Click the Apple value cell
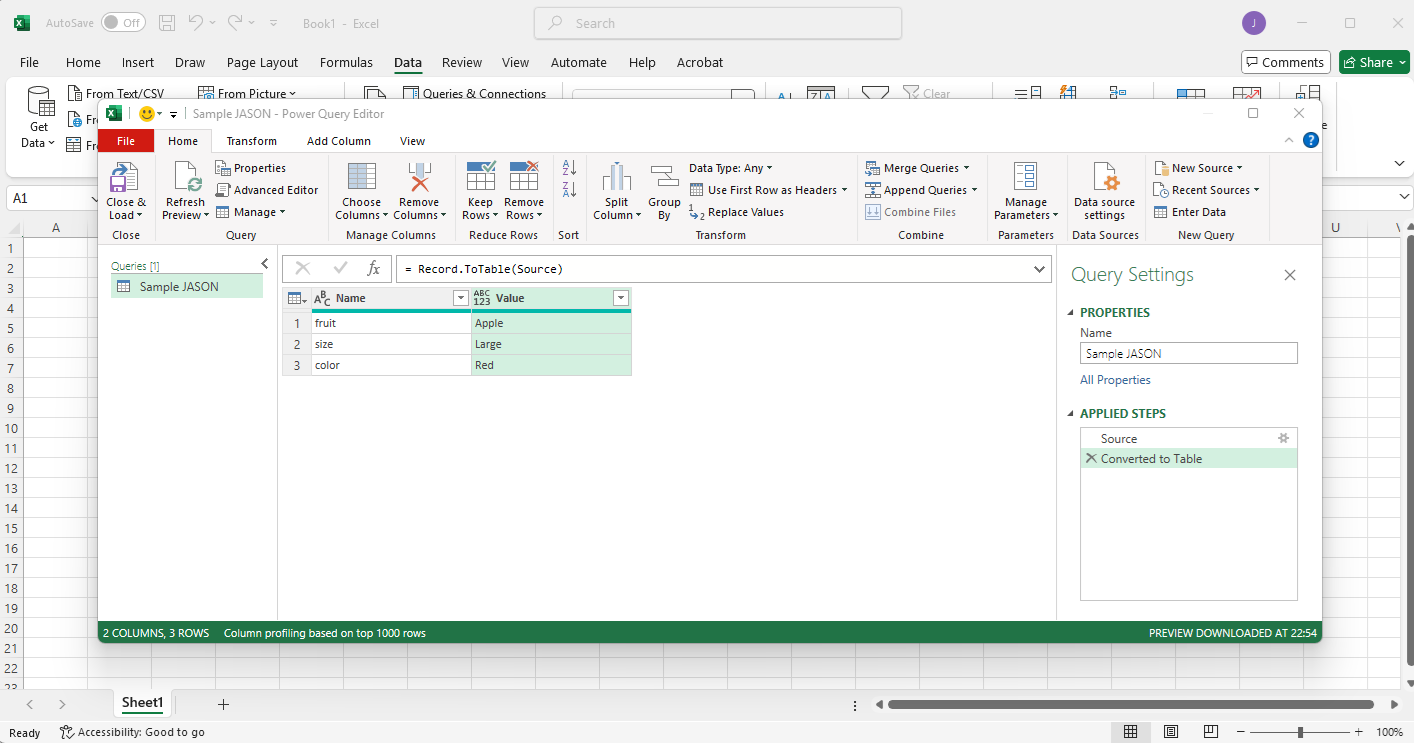This screenshot has height=743, width=1414. coord(551,323)
